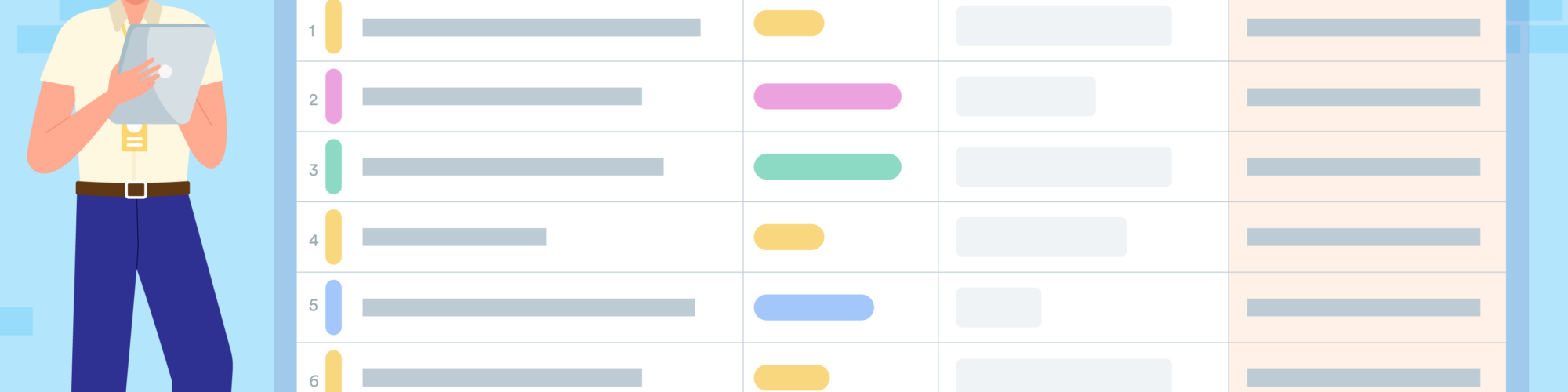Click the peach column bar in row 3

click(x=1363, y=167)
